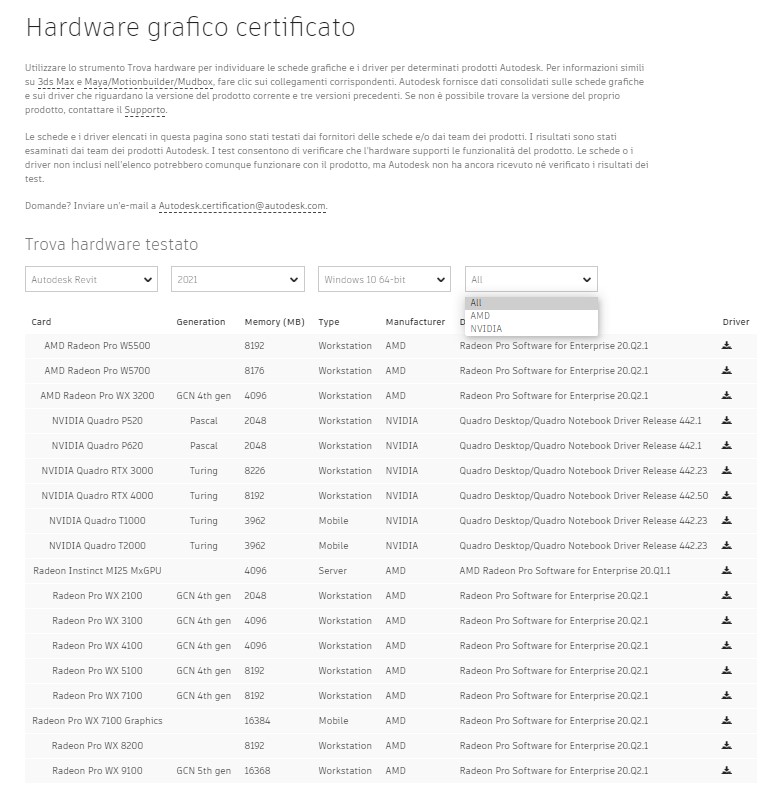
Task: Select All in the manufacturer list
Action: (x=531, y=303)
